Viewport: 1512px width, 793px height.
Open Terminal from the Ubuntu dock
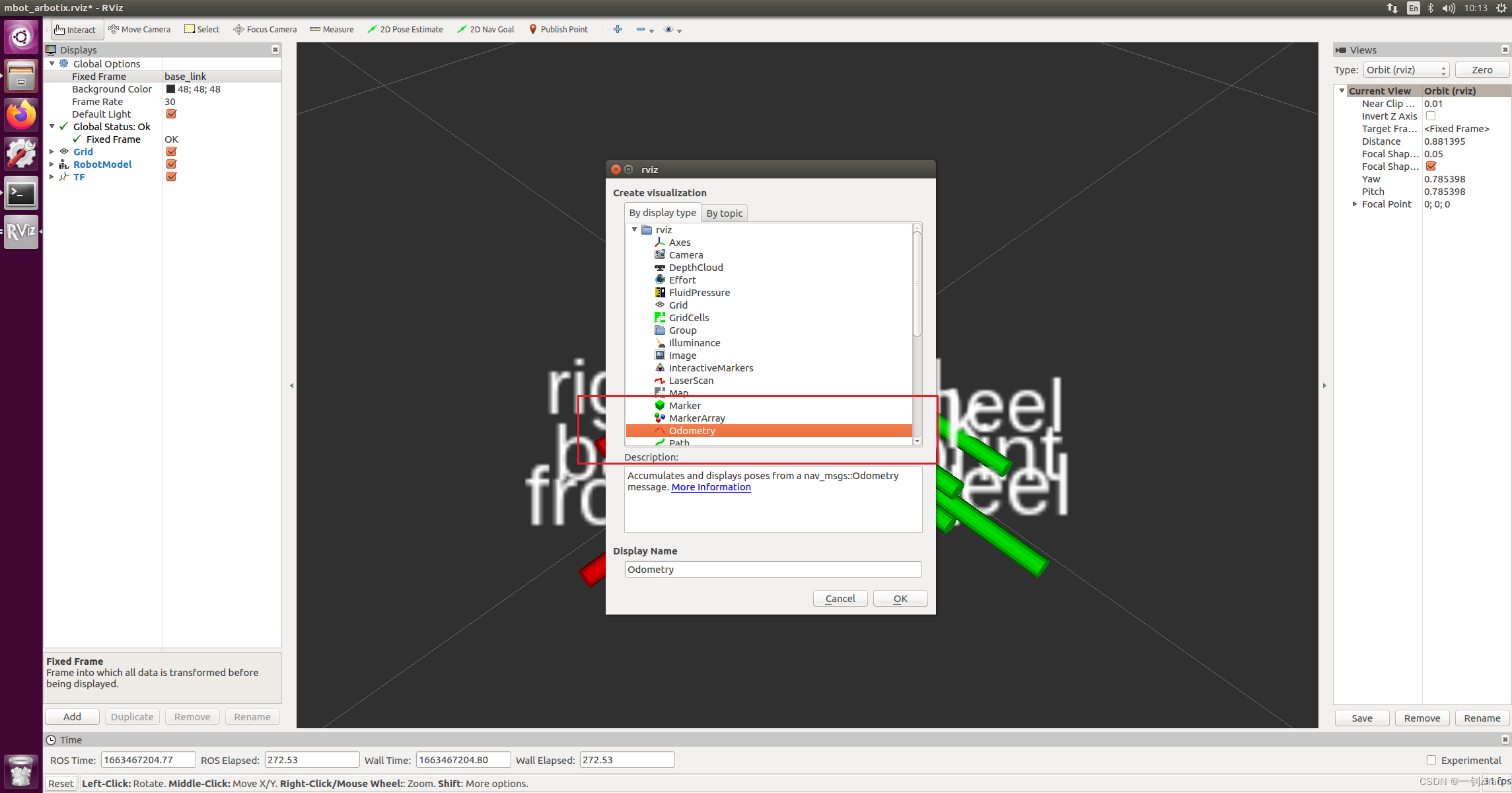[21, 193]
